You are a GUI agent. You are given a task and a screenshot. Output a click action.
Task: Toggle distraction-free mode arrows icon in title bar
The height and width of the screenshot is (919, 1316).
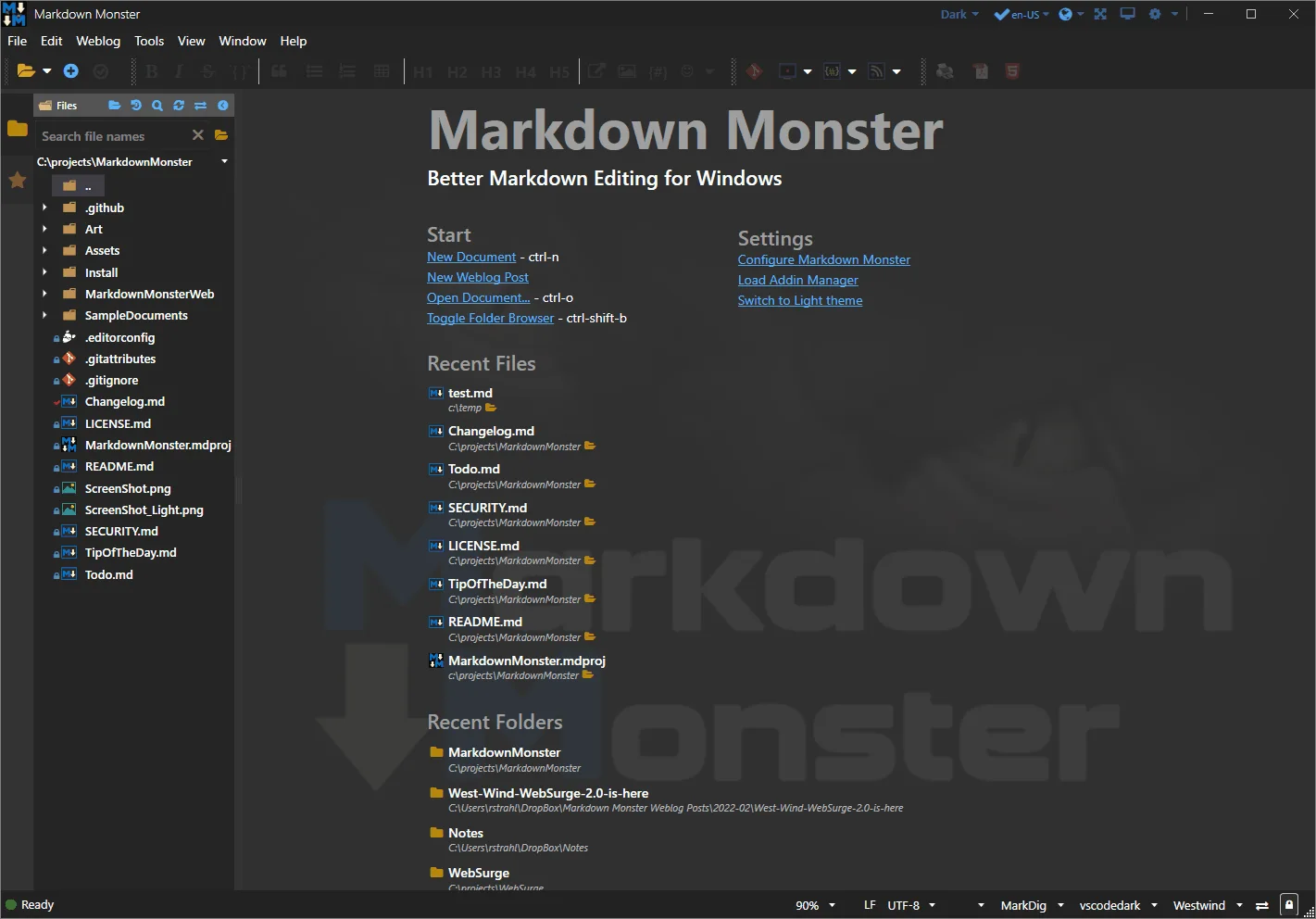(x=1100, y=14)
